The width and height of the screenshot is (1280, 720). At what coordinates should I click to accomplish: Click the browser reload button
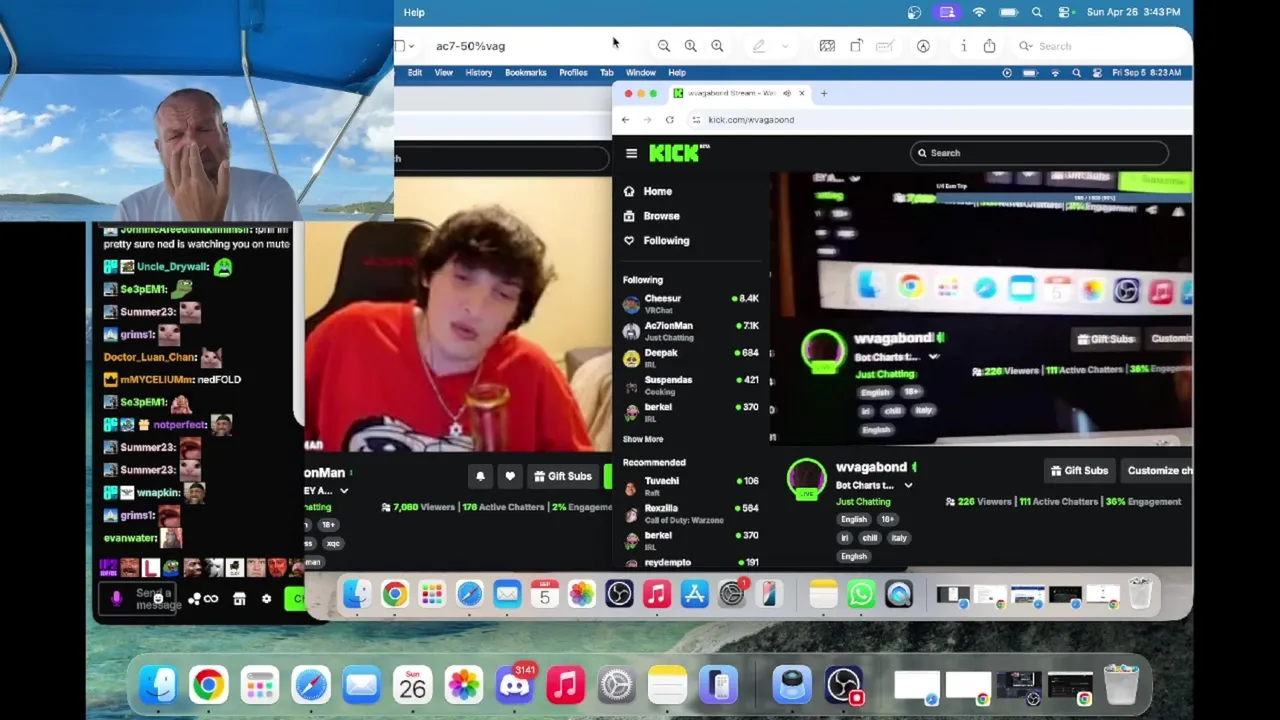[x=669, y=120]
